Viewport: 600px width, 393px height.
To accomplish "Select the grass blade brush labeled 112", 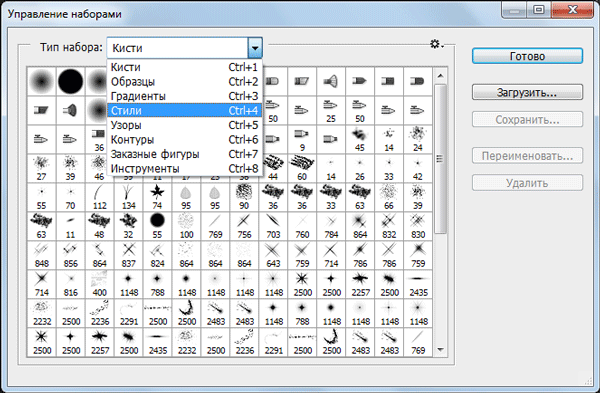I will (x=99, y=197).
